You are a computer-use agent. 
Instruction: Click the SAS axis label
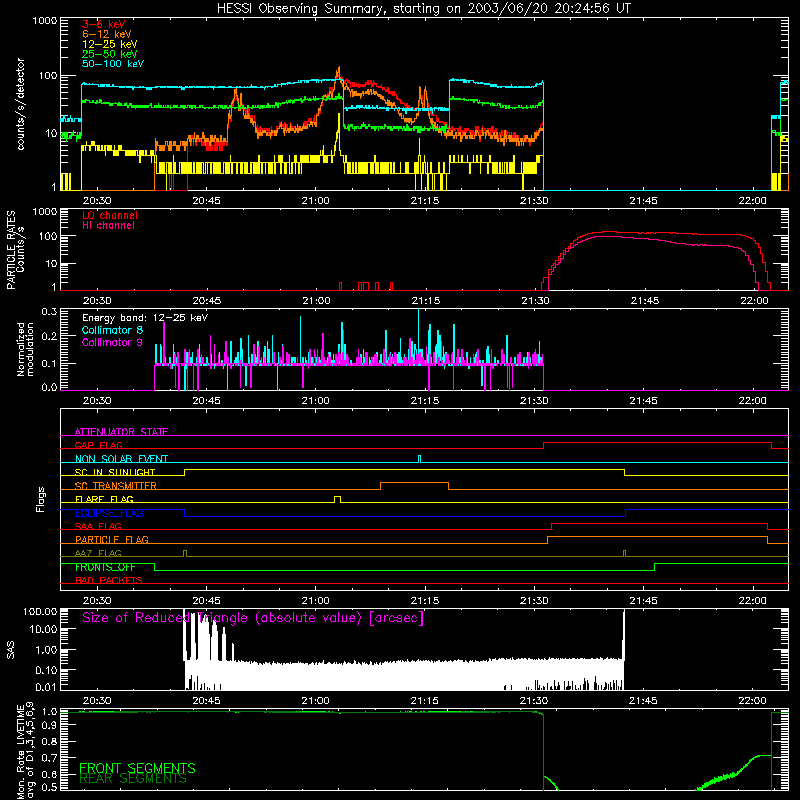click(10, 650)
